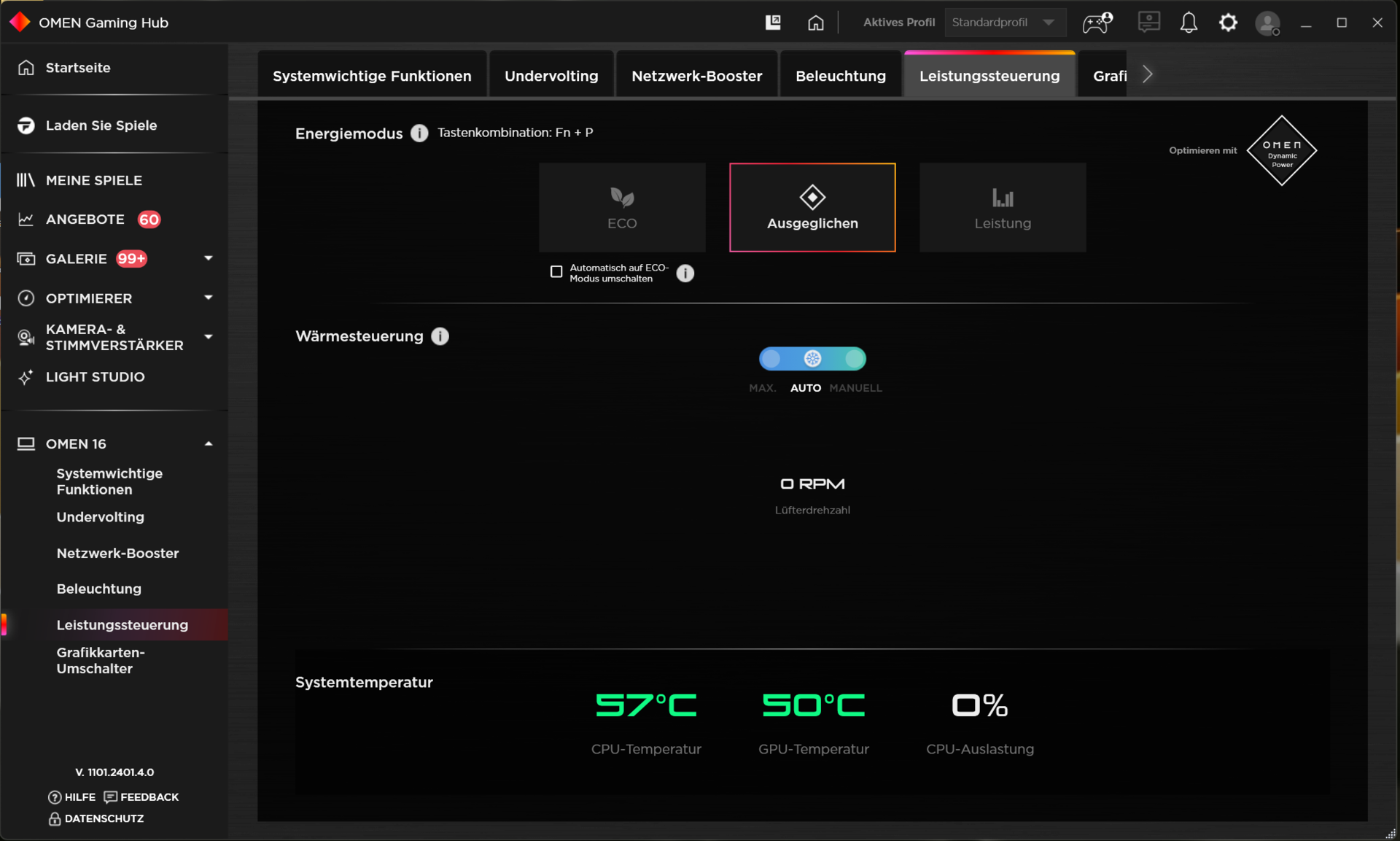Open settings using the gear icon
1400x841 pixels.
click(1228, 23)
